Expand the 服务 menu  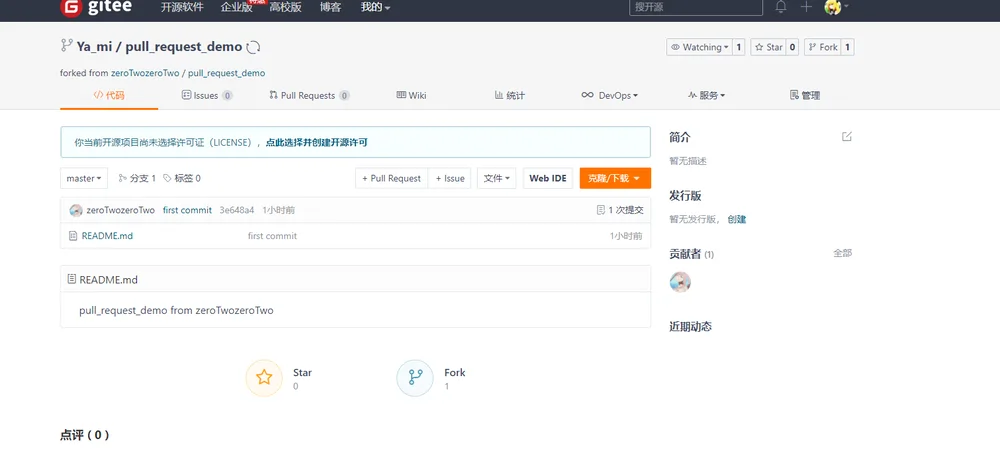pyautogui.click(x=706, y=96)
